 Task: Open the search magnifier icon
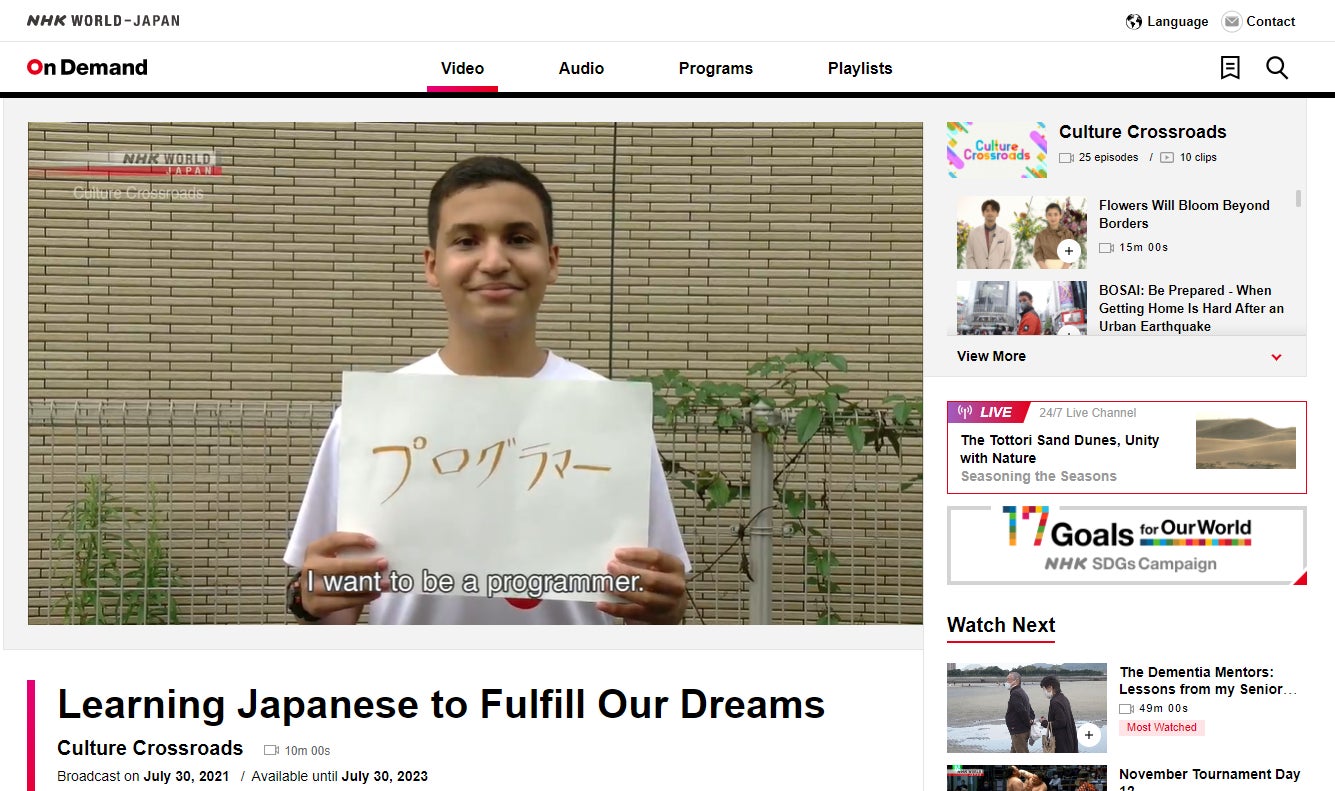[x=1277, y=68]
